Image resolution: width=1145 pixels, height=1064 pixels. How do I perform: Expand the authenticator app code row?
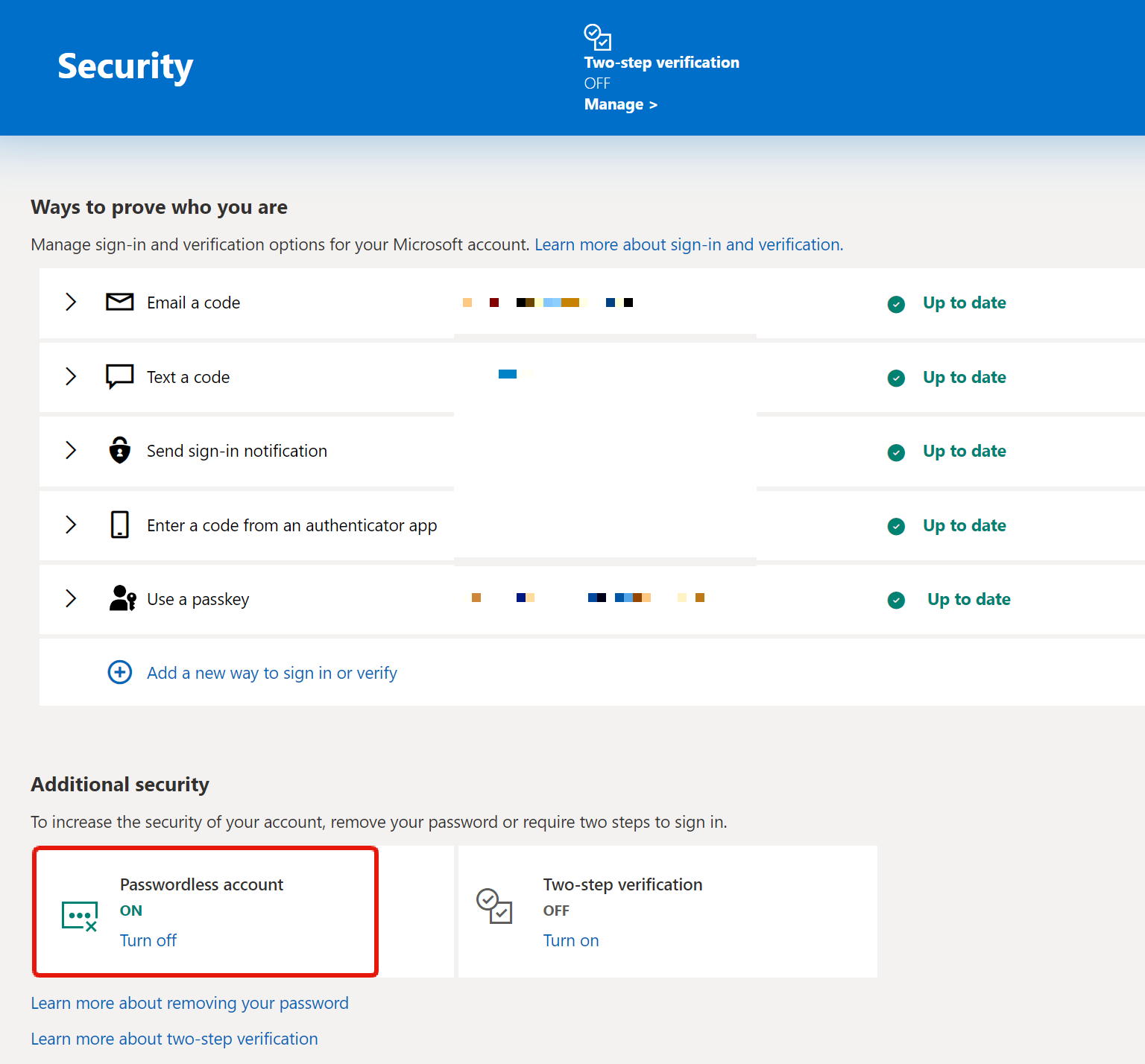tap(71, 525)
